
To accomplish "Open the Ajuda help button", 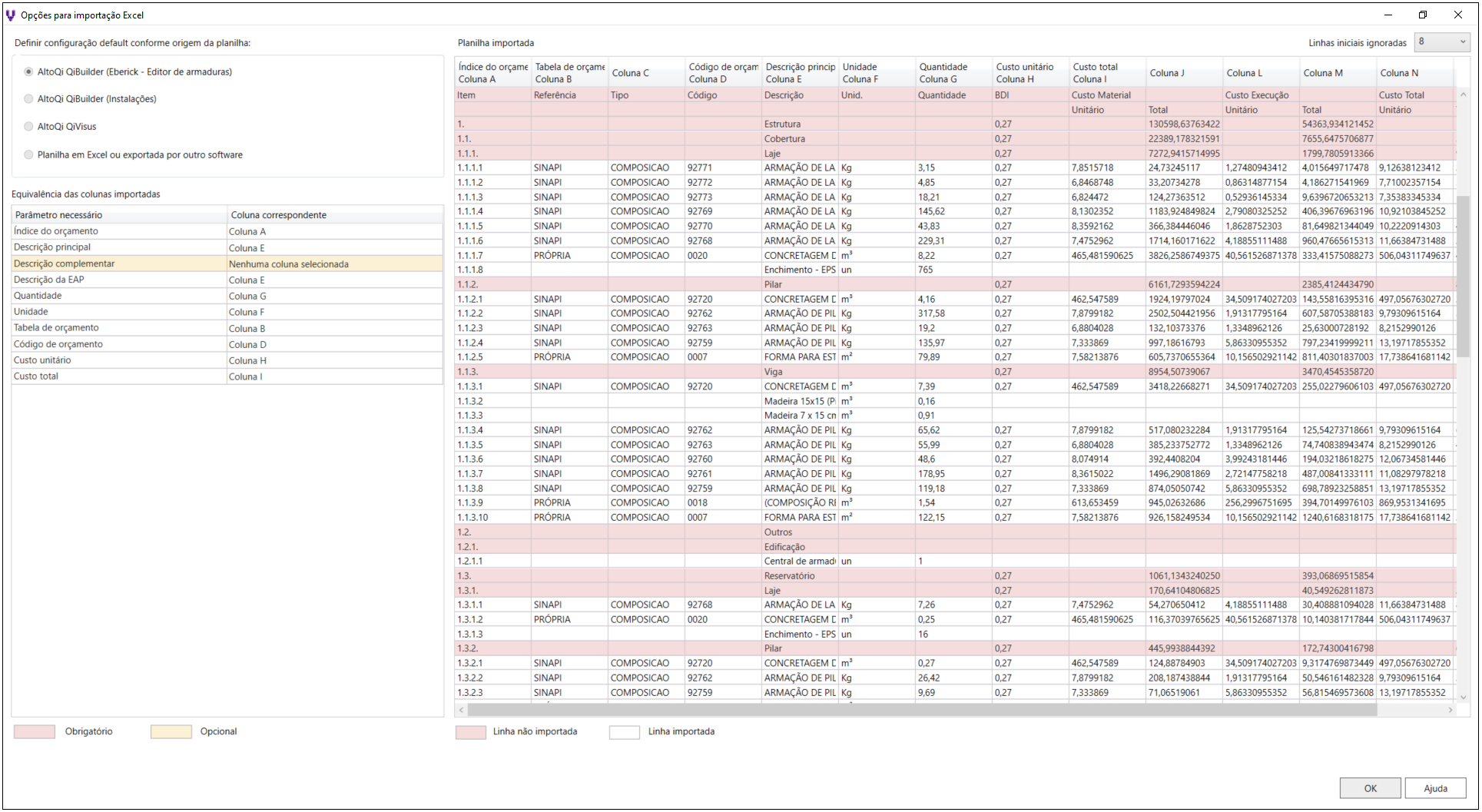I will 1434,788.
